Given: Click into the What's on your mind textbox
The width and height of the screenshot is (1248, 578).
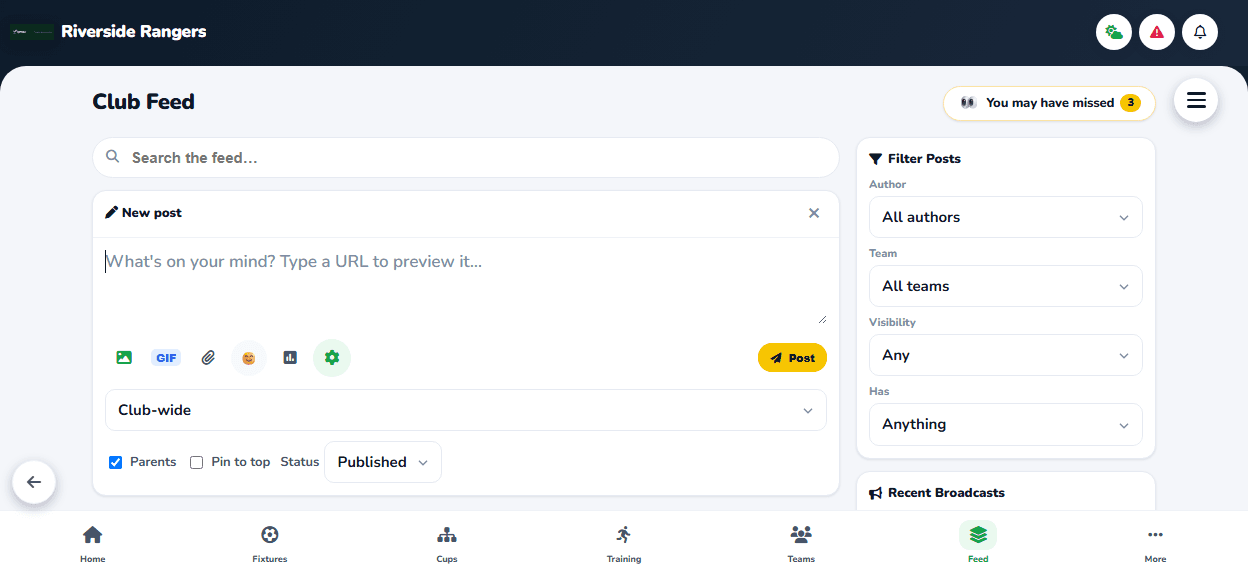Looking at the screenshot, I should tap(466, 282).
